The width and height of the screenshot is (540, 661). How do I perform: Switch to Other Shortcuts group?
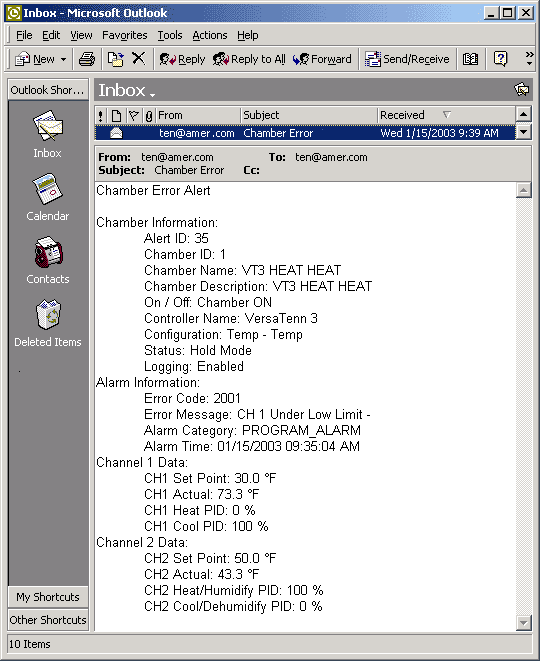click(48, 620)
